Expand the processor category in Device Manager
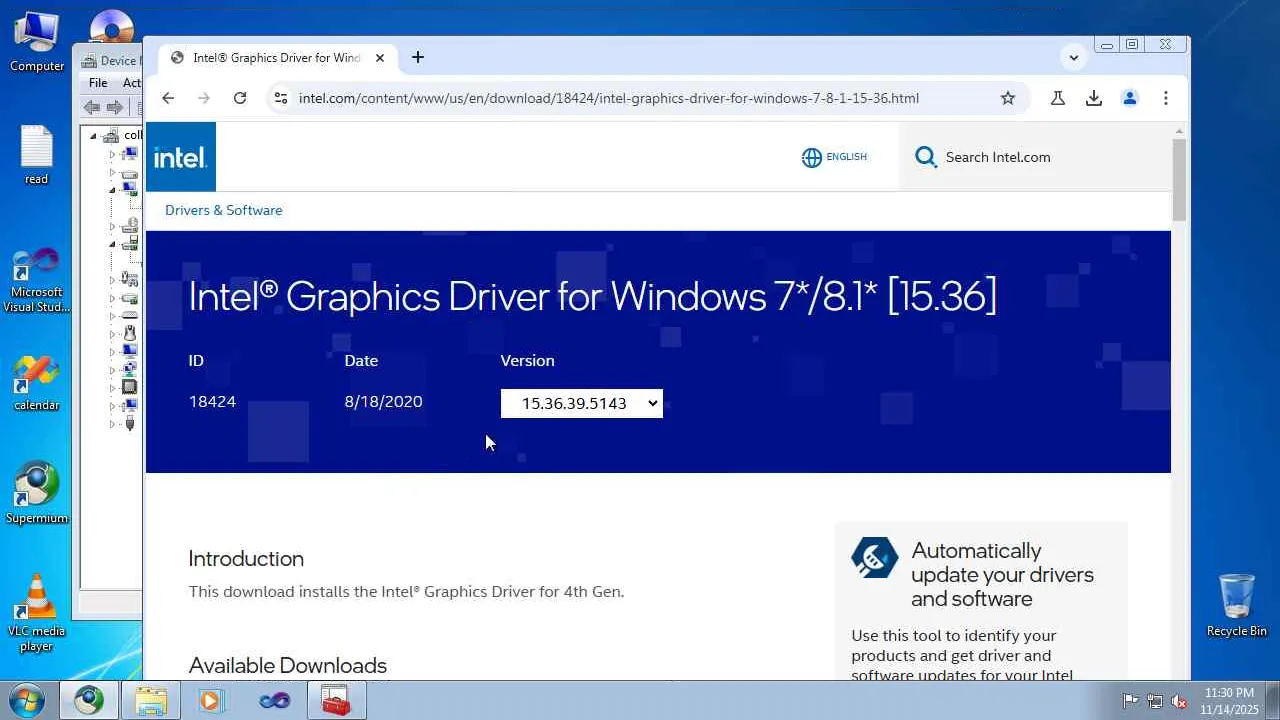 pos(112,387)
